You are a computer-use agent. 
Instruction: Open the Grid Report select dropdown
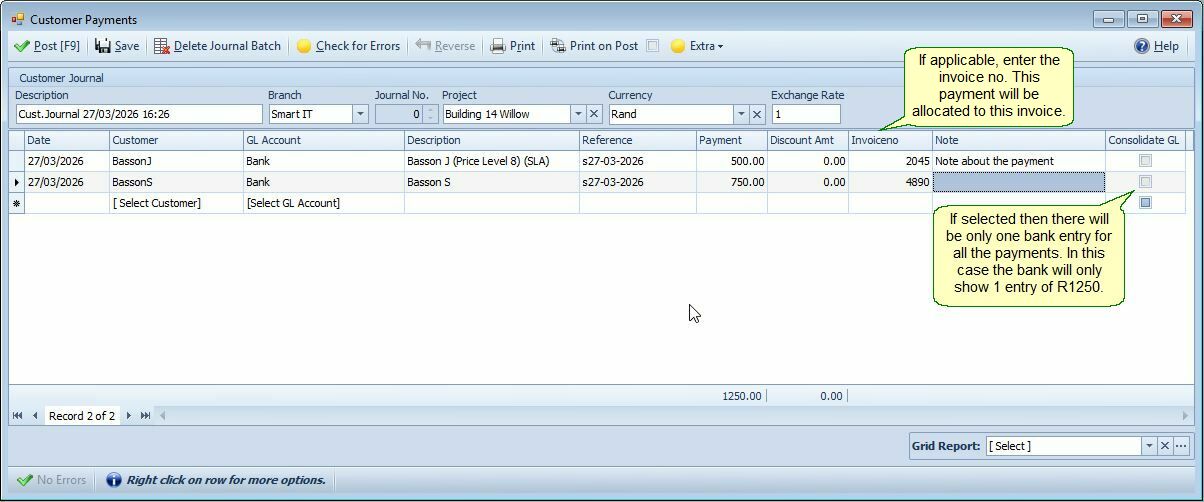coord(1148,446)
